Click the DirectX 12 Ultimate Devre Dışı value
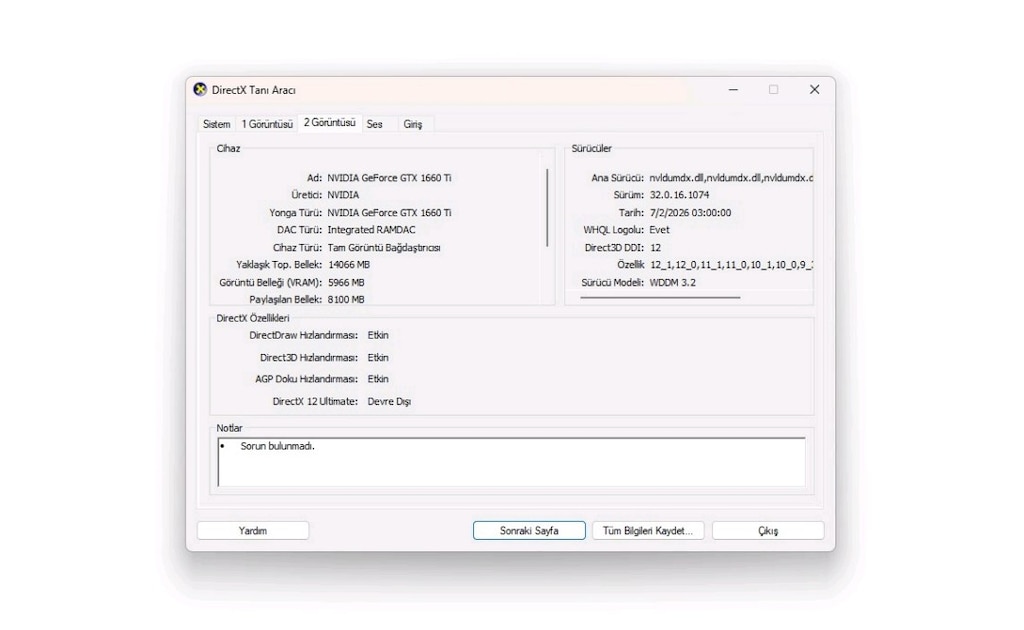 (389, 402)
